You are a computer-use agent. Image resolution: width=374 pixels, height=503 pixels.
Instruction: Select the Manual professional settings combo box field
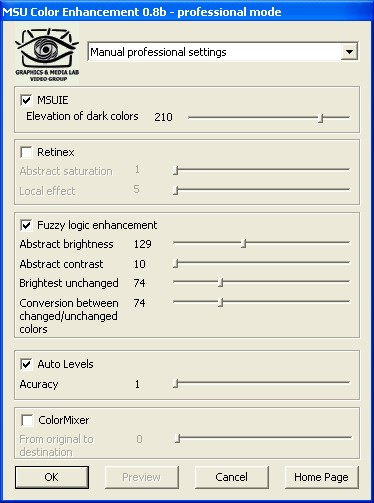pyautogui.click(x=223, y=52)
